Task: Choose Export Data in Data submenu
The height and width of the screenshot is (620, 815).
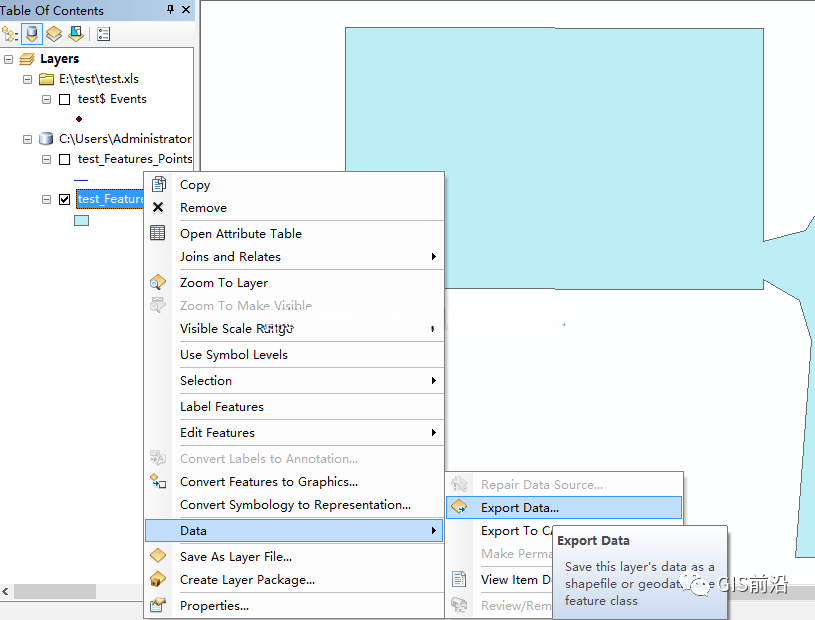Action: (564, 508)
